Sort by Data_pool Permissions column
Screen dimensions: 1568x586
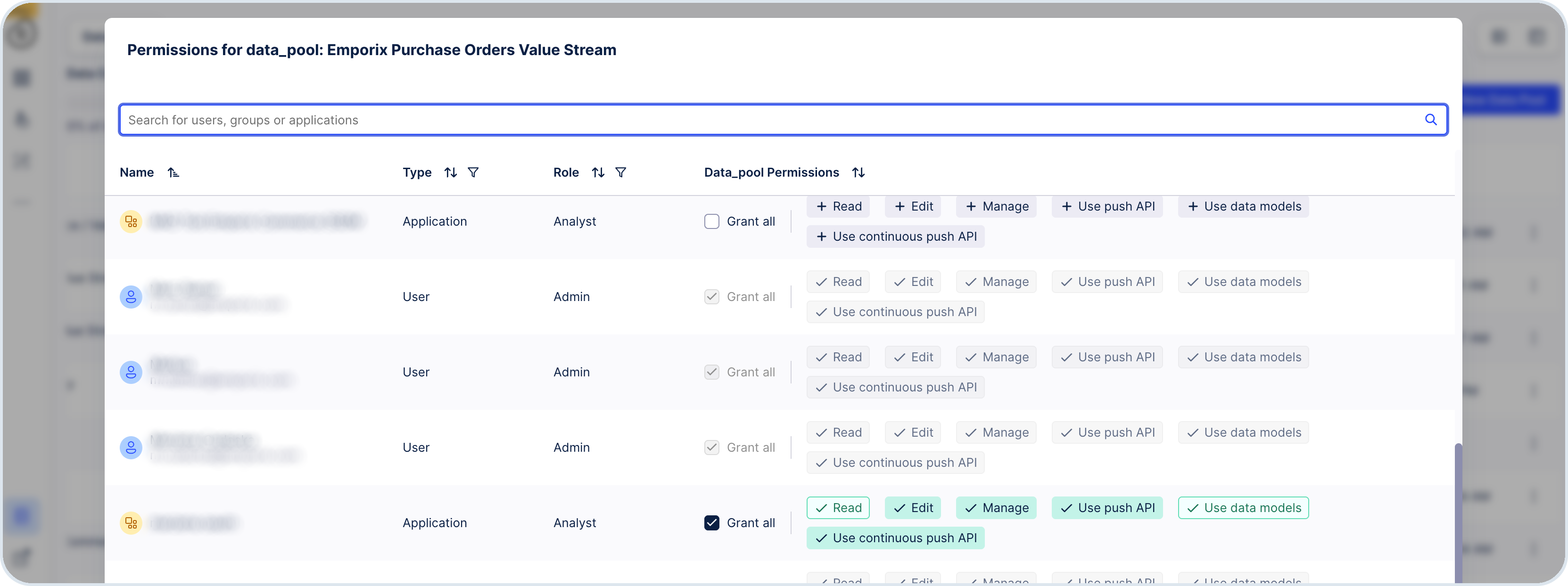click(x=858, y=173)
